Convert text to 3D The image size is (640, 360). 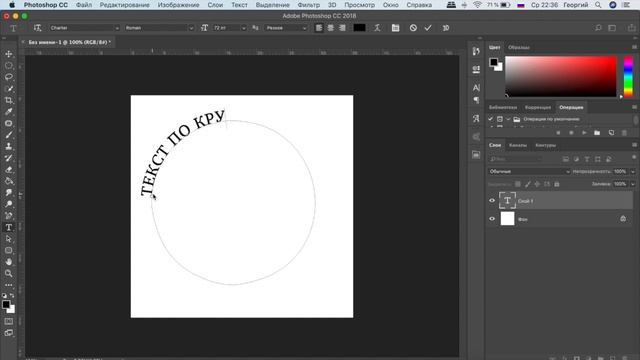tap(446, 28)
